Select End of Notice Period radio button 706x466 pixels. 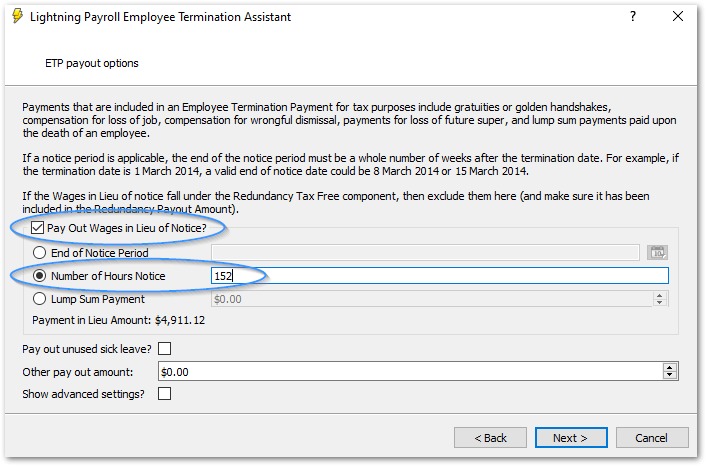pyautogui.click(x=40, y=253)
